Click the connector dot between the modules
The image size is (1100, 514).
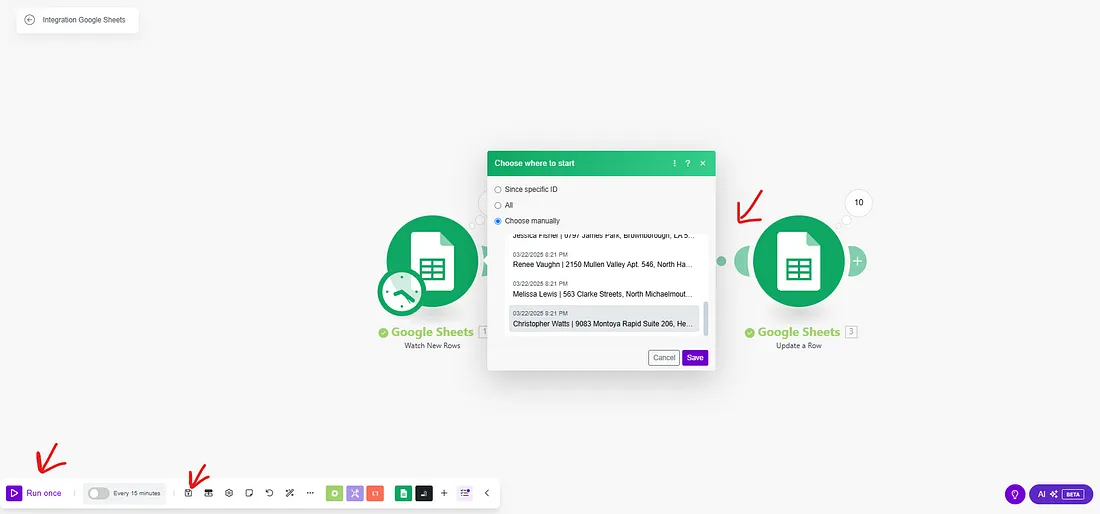click(721, 261)
